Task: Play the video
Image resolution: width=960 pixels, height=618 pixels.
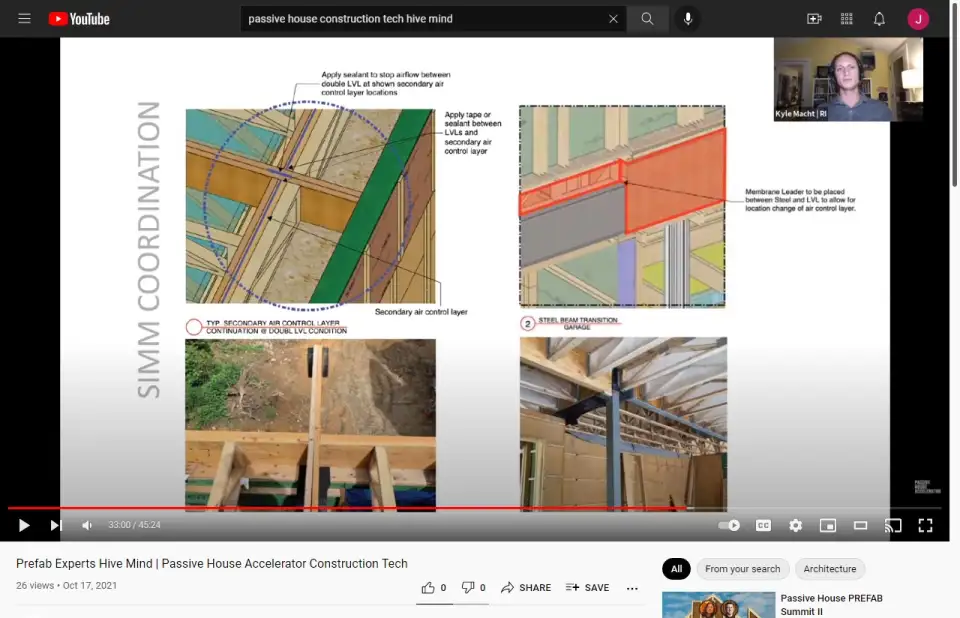Action: [x=24, y=525]
